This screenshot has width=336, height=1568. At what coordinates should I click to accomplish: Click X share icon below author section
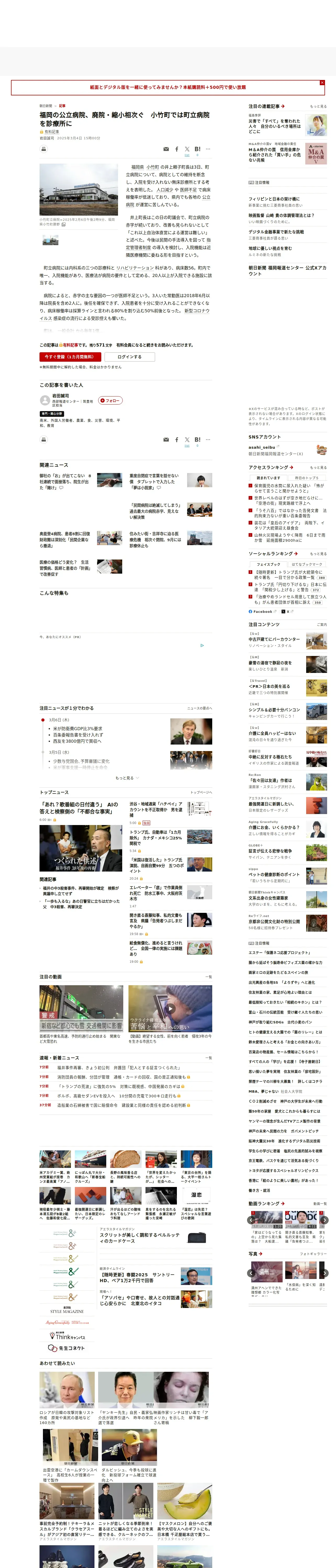click(187, 440)
